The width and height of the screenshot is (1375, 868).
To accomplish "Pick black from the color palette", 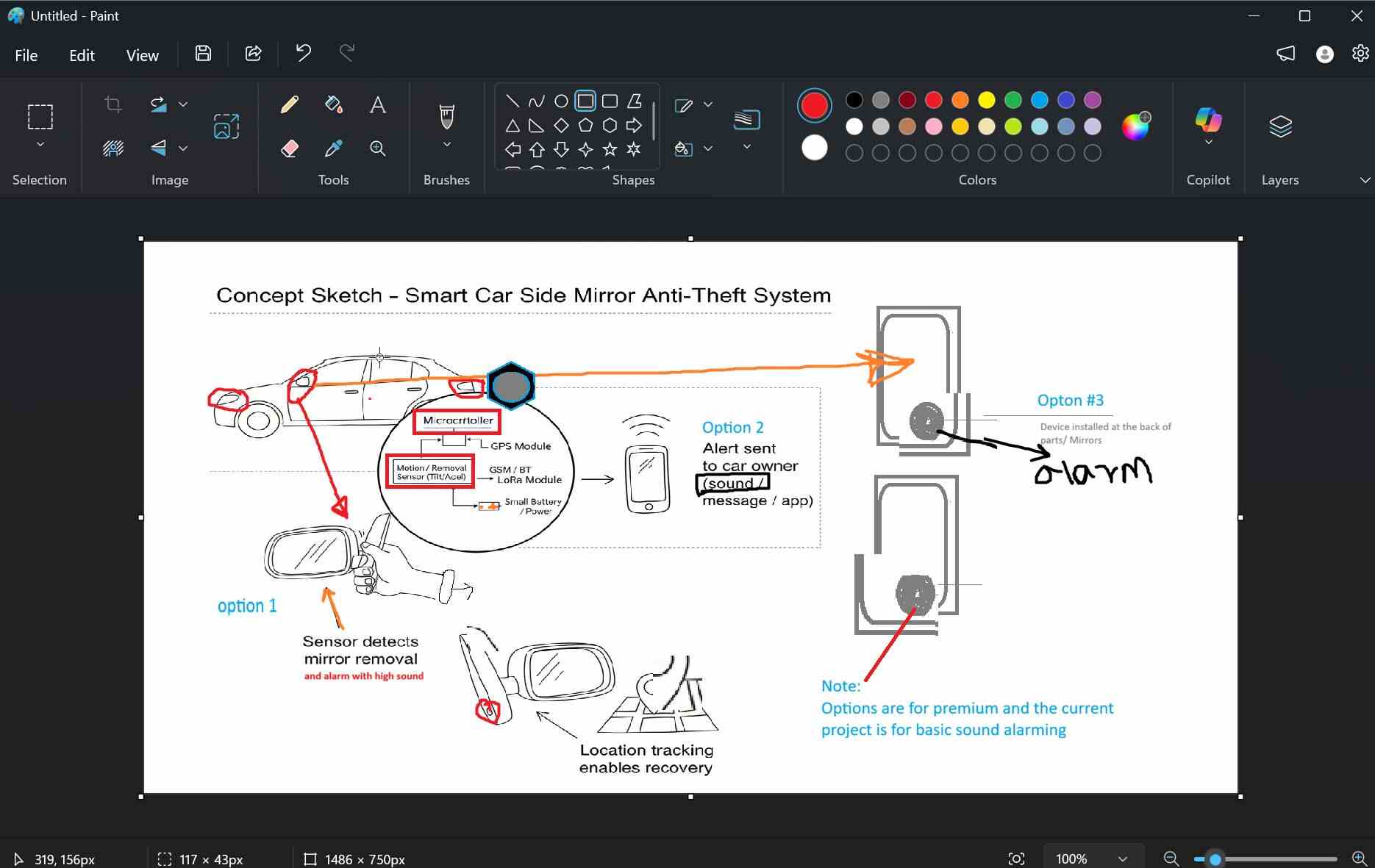I will [x=854, y=100].
